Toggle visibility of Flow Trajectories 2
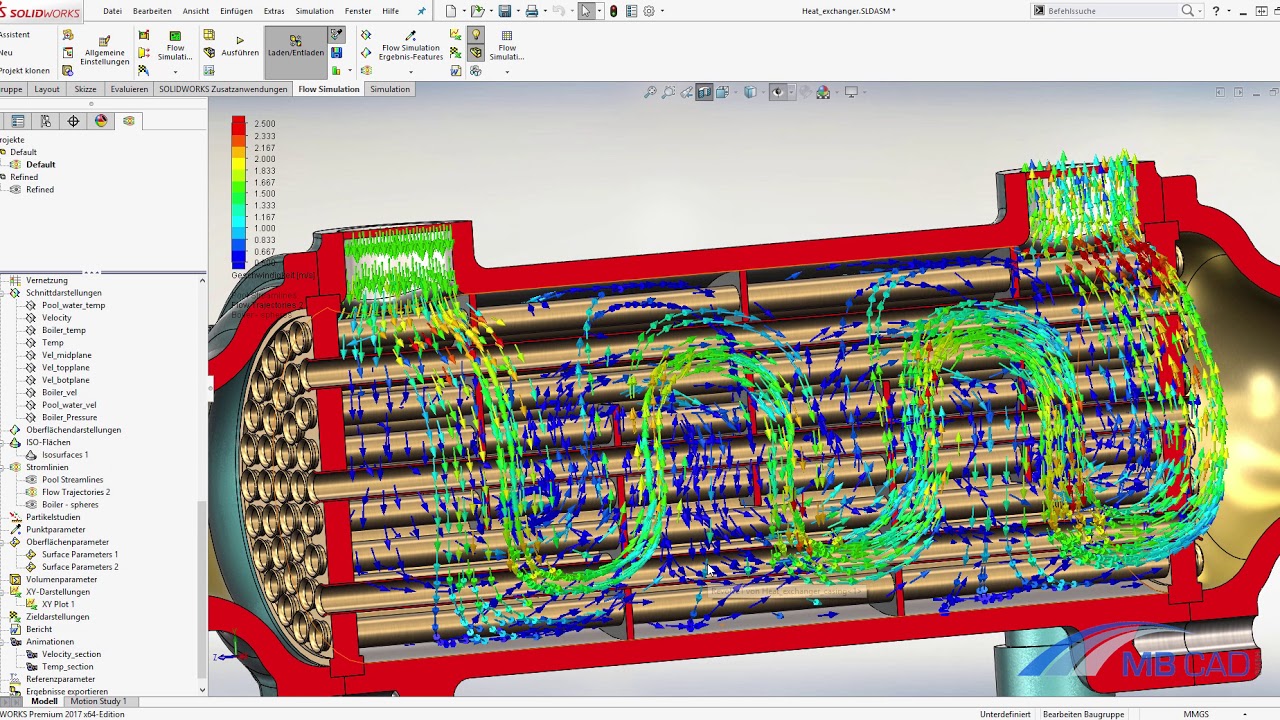Image resolution: width=1280 pixels, height=720 pixels. 32,492
